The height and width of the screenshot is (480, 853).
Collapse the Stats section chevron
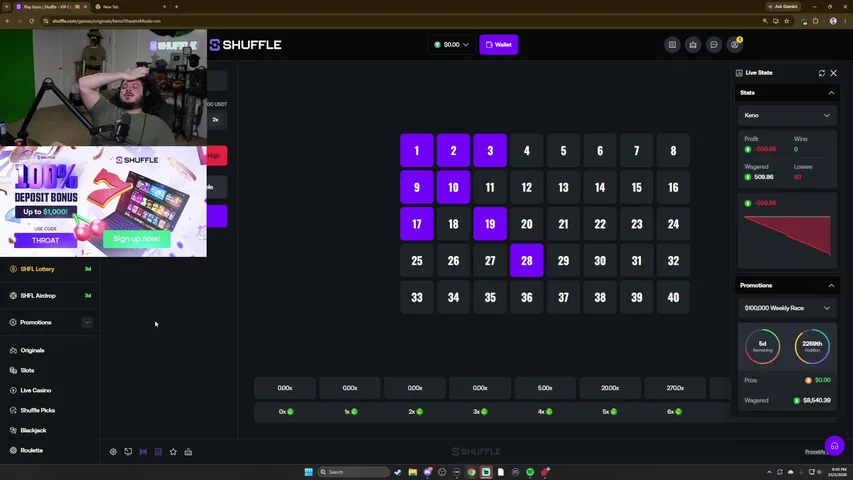pos(831,93)
